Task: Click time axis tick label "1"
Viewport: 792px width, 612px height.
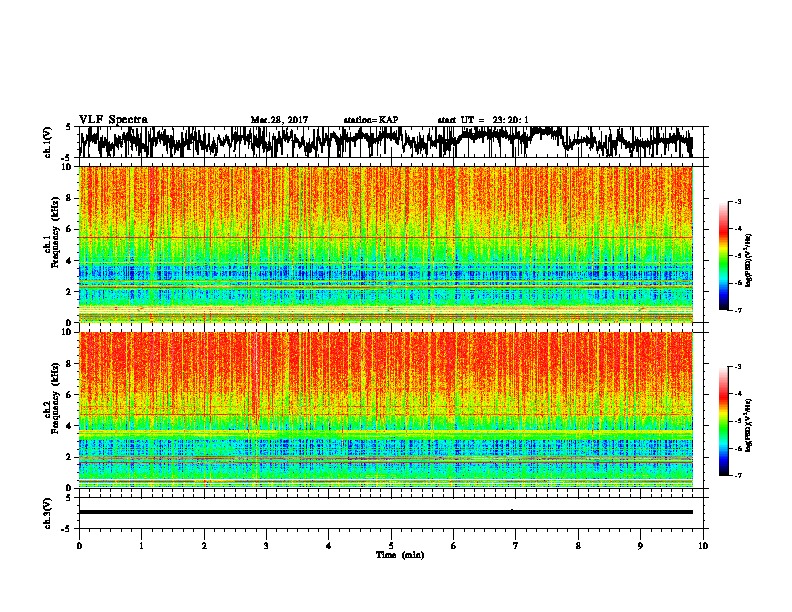Action: (141, 546)
